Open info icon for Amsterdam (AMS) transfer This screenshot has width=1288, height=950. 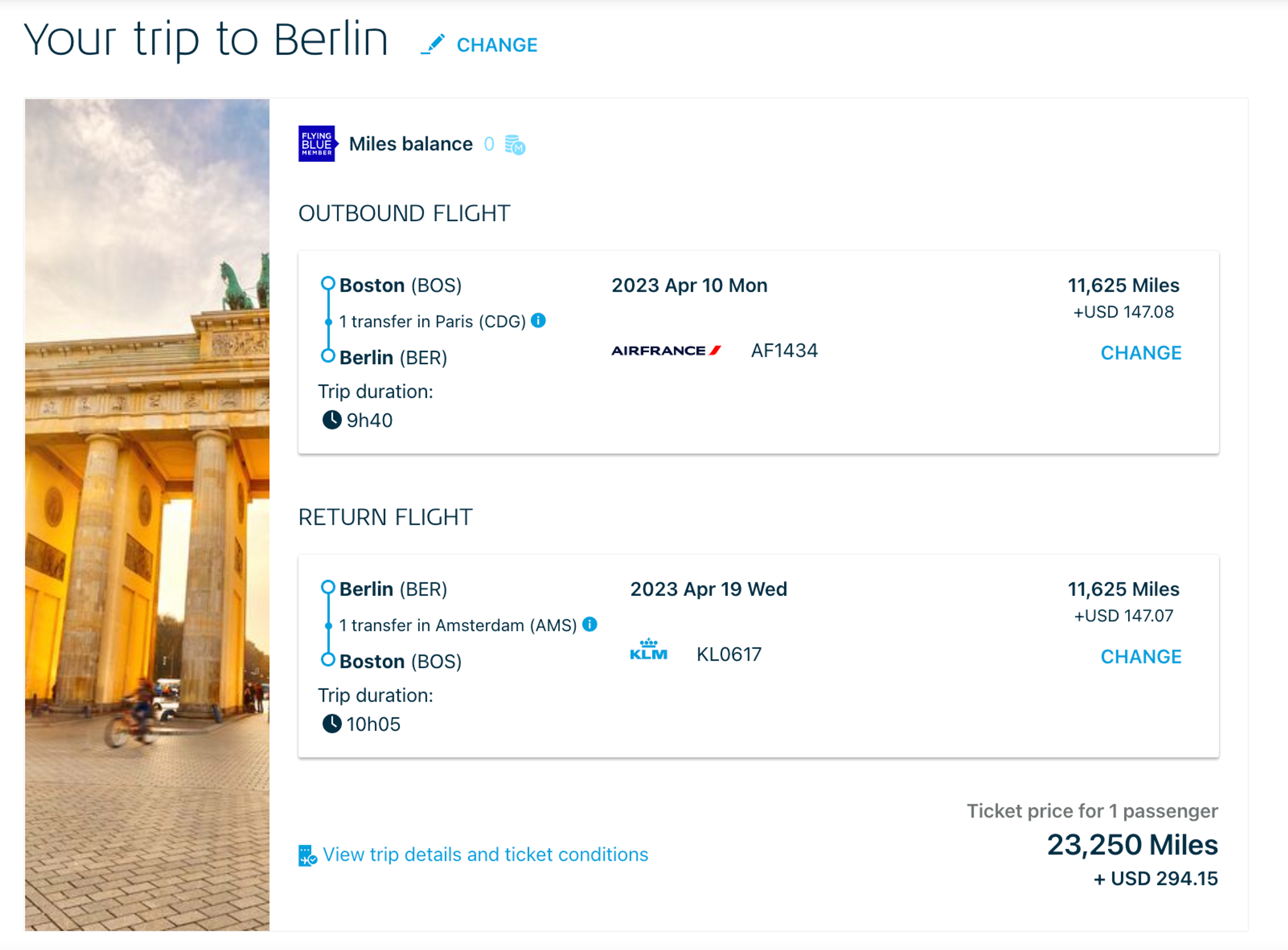(x=590, y=624)
